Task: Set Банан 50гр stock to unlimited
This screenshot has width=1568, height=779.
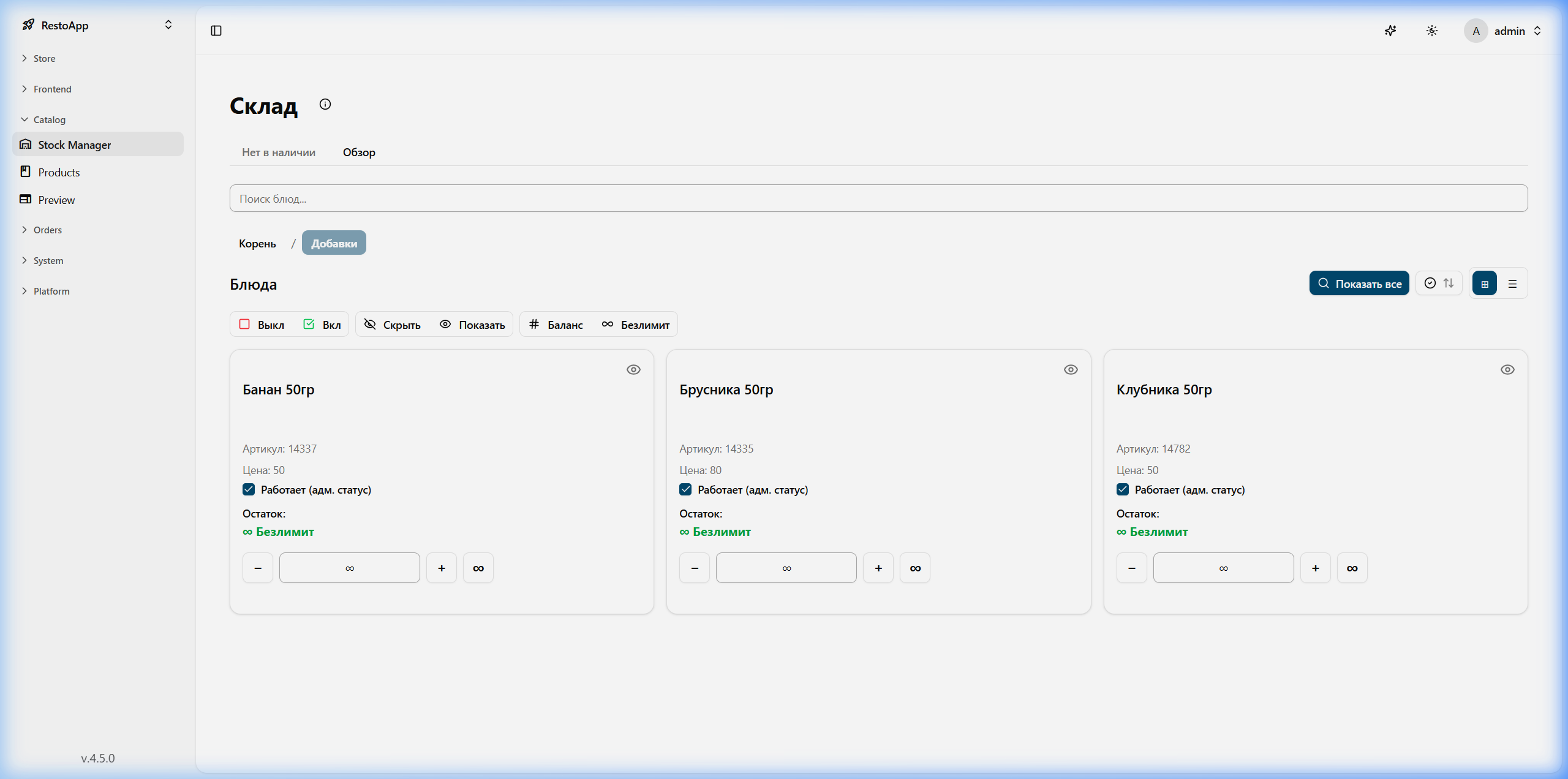Action: [478, 568]
